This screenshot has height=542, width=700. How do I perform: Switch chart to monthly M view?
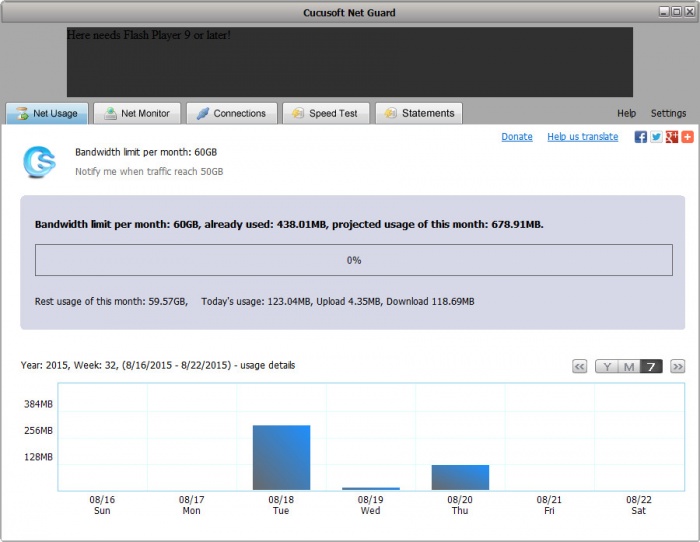point(629,367)
